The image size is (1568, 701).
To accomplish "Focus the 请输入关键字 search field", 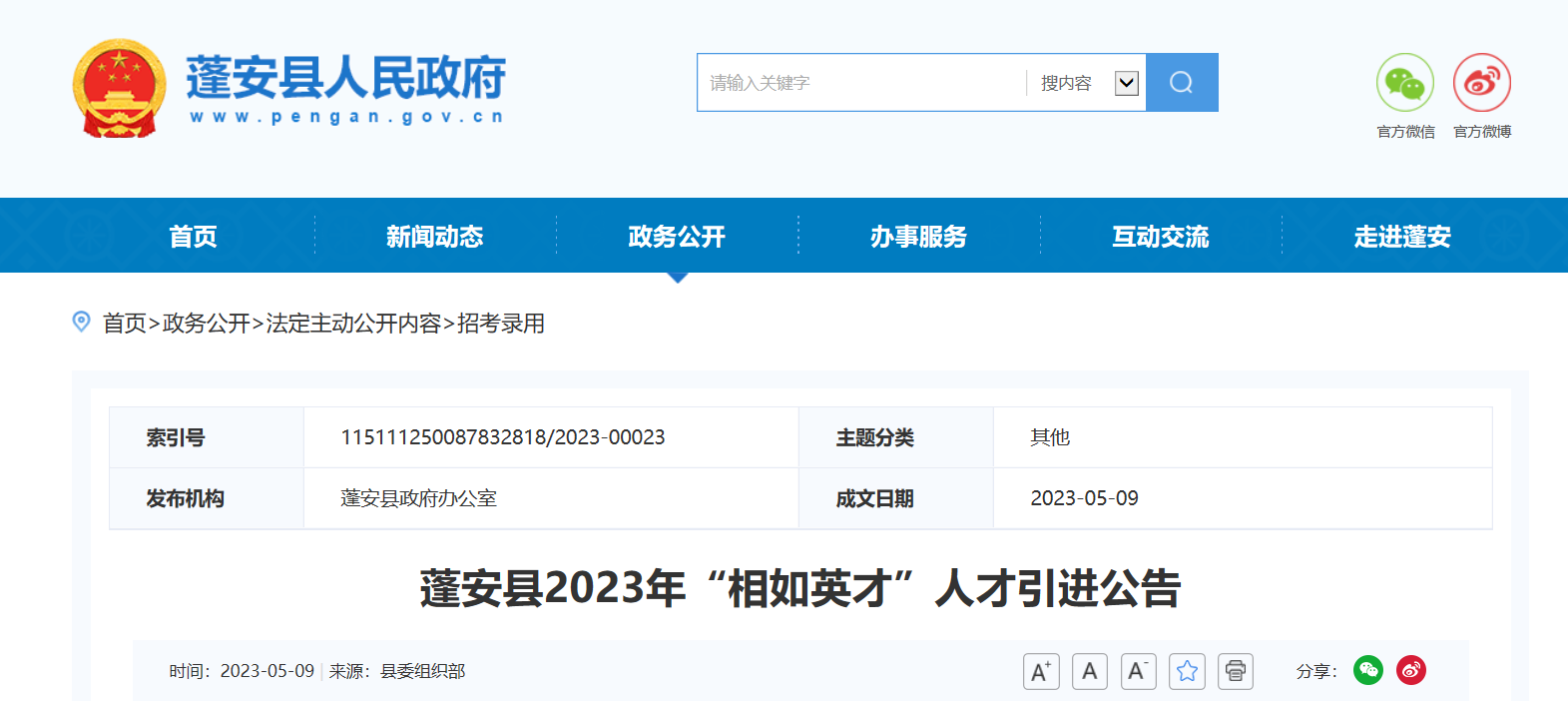I will point(858,83).
